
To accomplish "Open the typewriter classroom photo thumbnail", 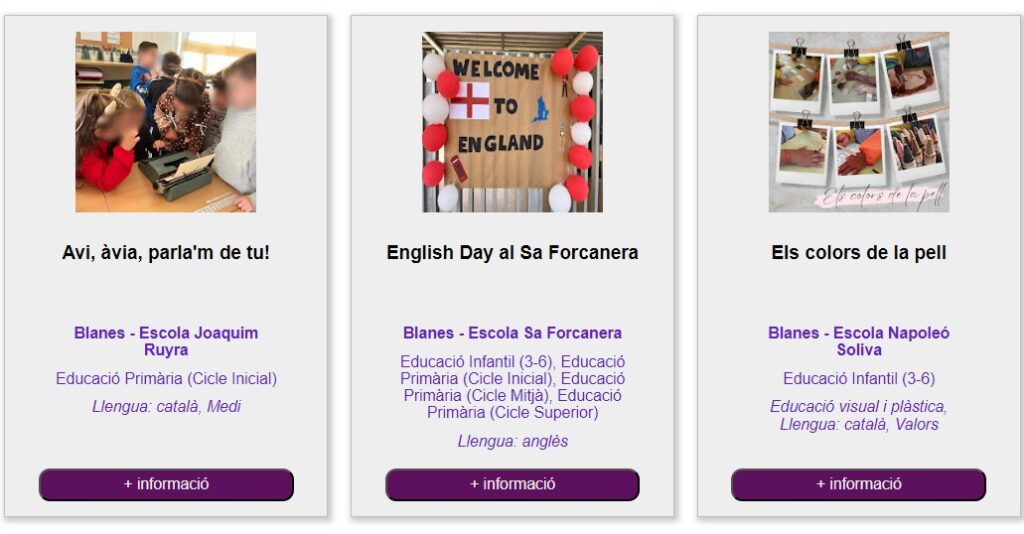I will (x=166, y=121).
